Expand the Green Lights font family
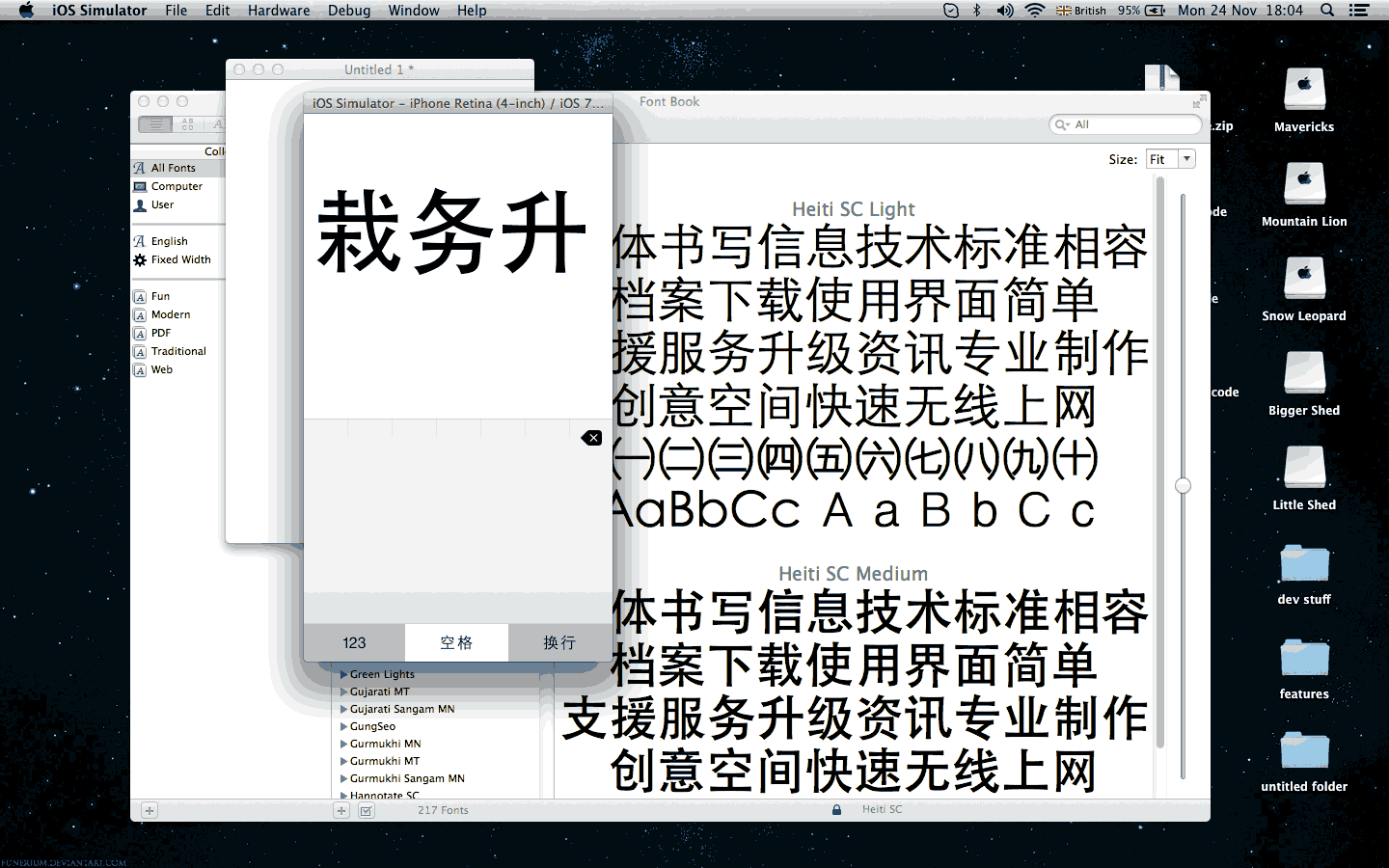The height and width of the screenshot is (868, 1389). [x=343, y=674]
